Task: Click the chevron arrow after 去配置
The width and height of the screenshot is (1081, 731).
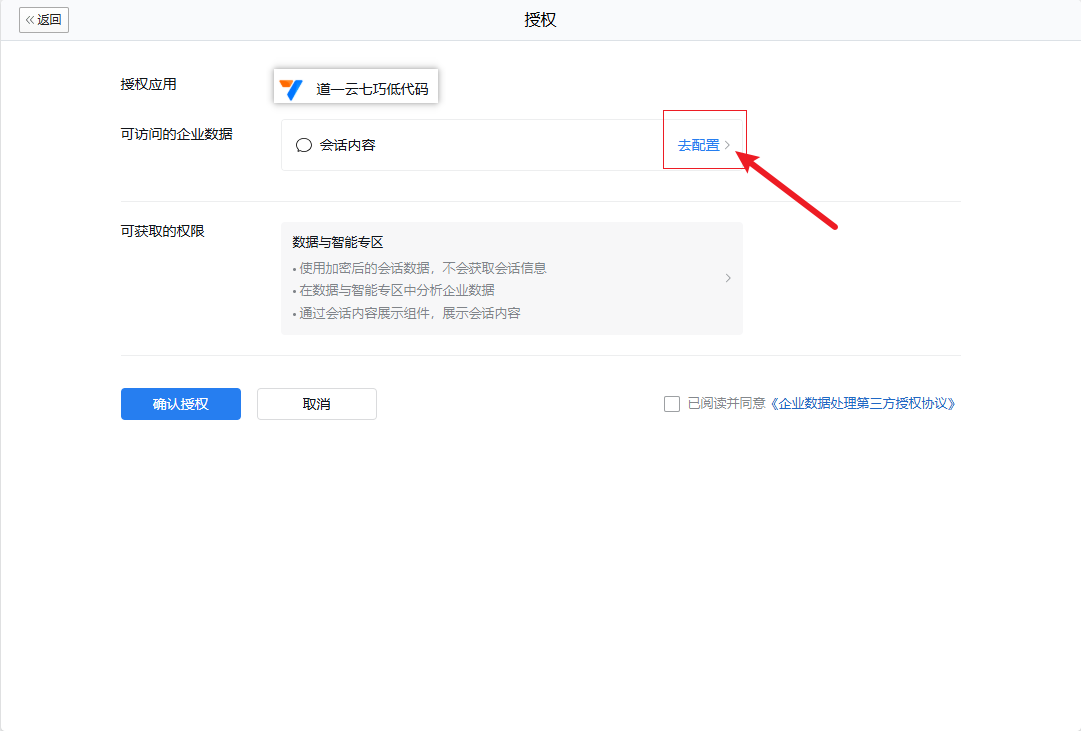Action: (x=727, y=145)
